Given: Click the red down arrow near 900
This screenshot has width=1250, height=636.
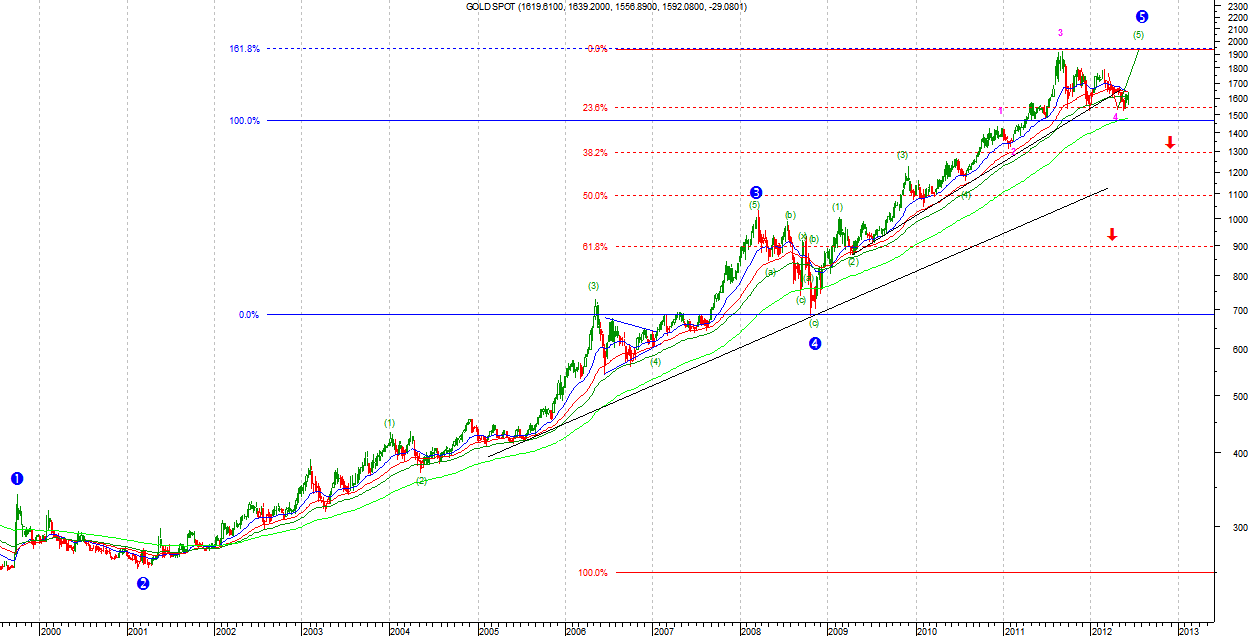Looking at the screenshot, I should click(x=1111, y=234).
